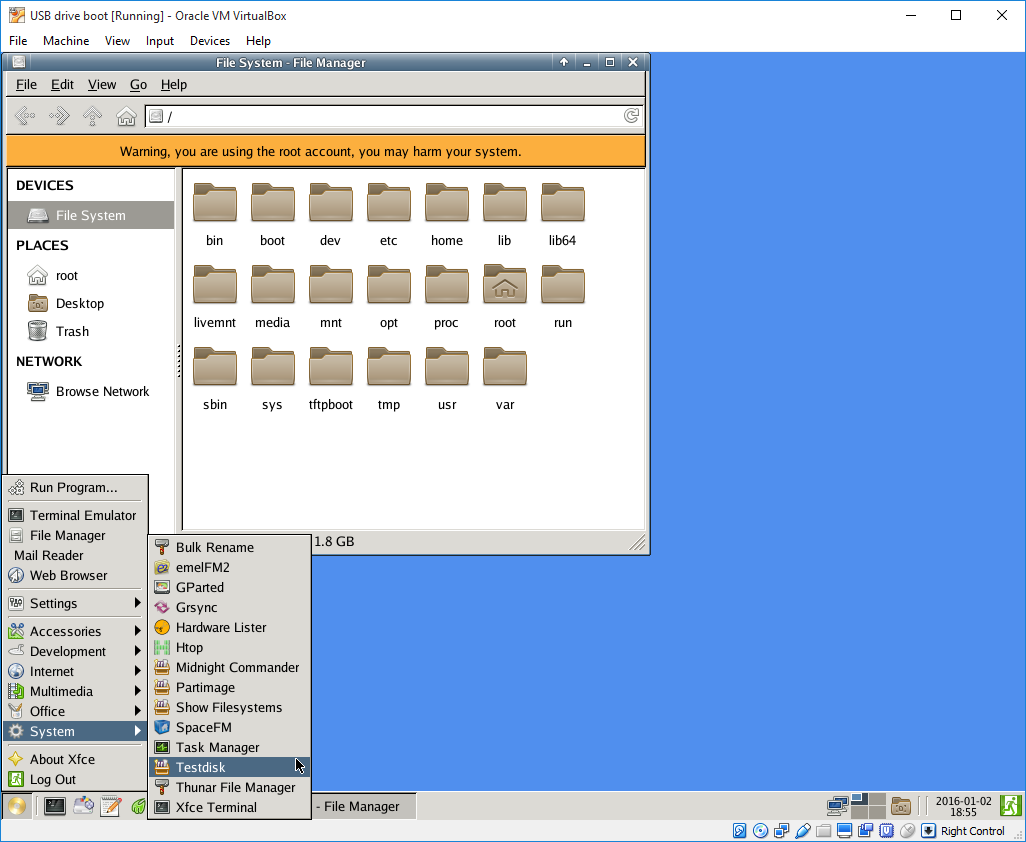Viewport: 1026px width, 842px height.
Task: Open the text editor launcher in the bottom panel
Action: 111,806
